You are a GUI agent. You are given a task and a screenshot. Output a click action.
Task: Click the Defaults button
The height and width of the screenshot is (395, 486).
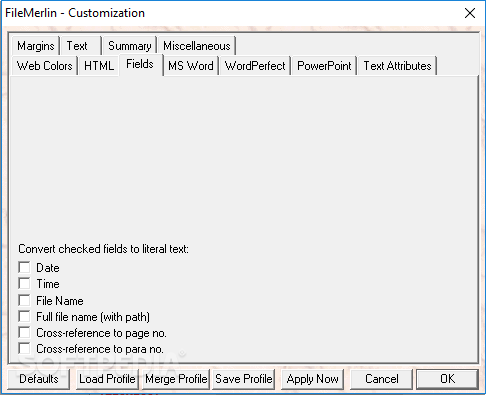pyautogui.click(x=39, y=379)
